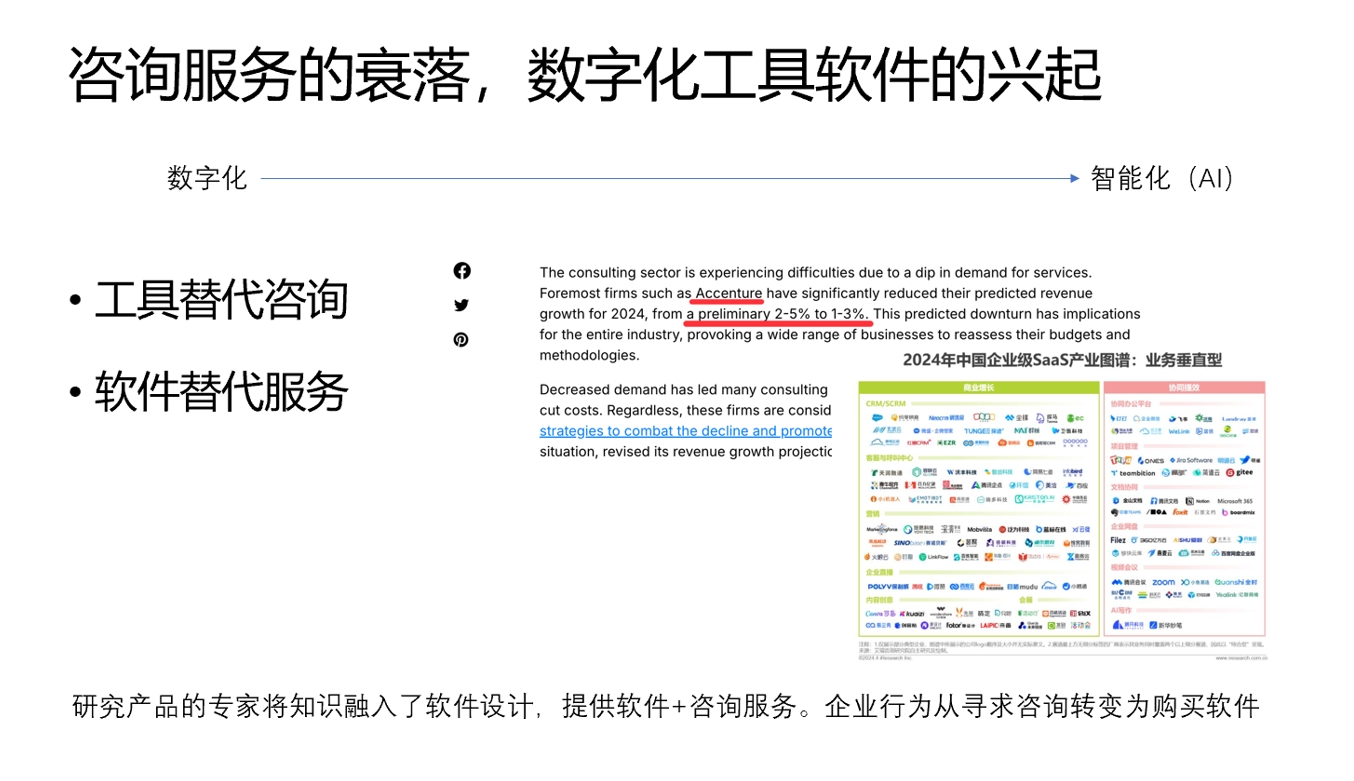Click the Salesforce cloud logo

click(877, 417)
